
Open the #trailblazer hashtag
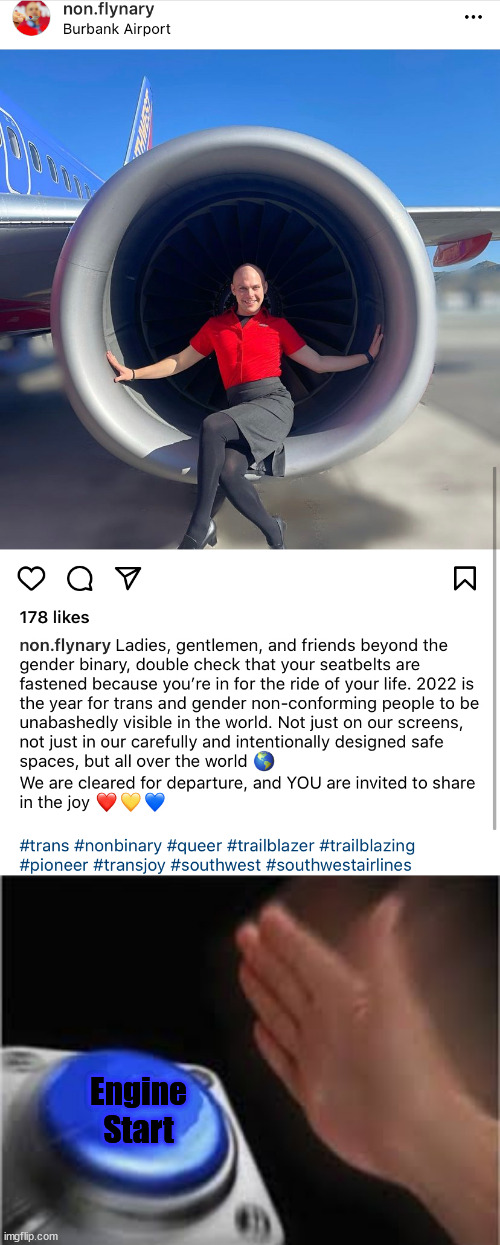tap(271, 846)
